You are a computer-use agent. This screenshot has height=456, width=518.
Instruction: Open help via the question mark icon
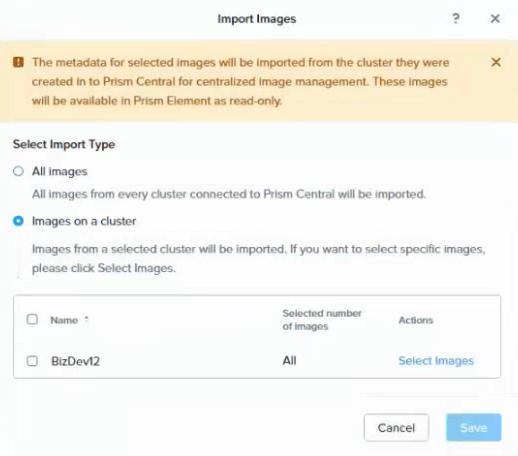(456, 18)
